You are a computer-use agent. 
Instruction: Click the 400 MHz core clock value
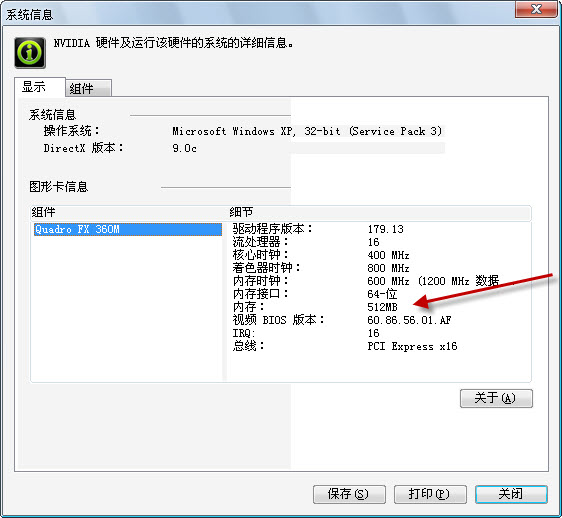(x=388, y=255)
